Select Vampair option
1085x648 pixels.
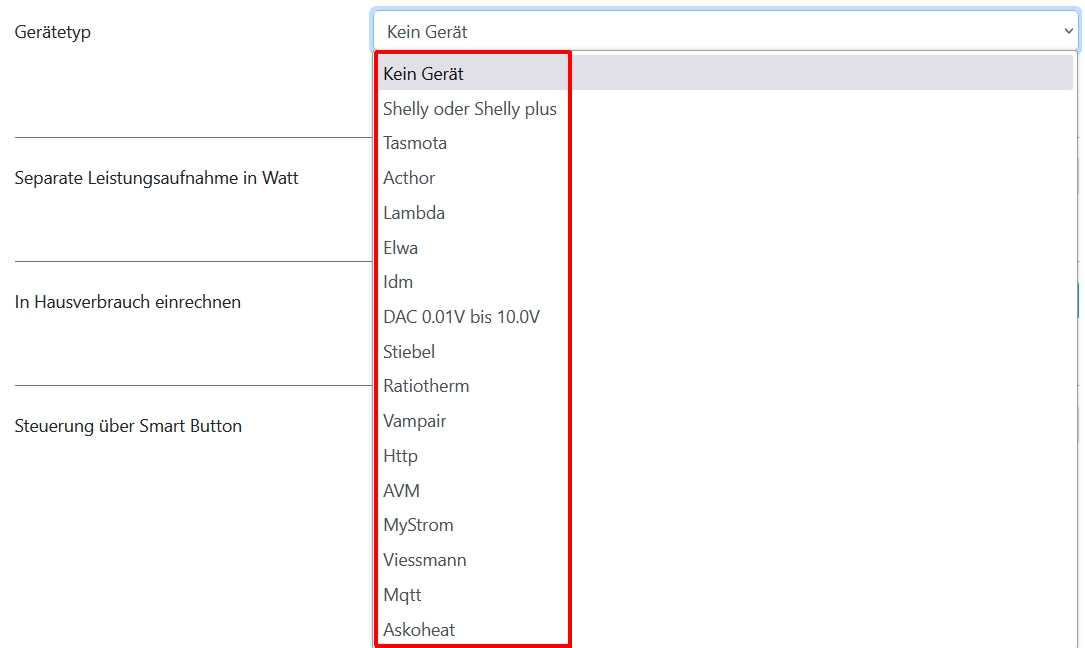[x=725, y=421]
